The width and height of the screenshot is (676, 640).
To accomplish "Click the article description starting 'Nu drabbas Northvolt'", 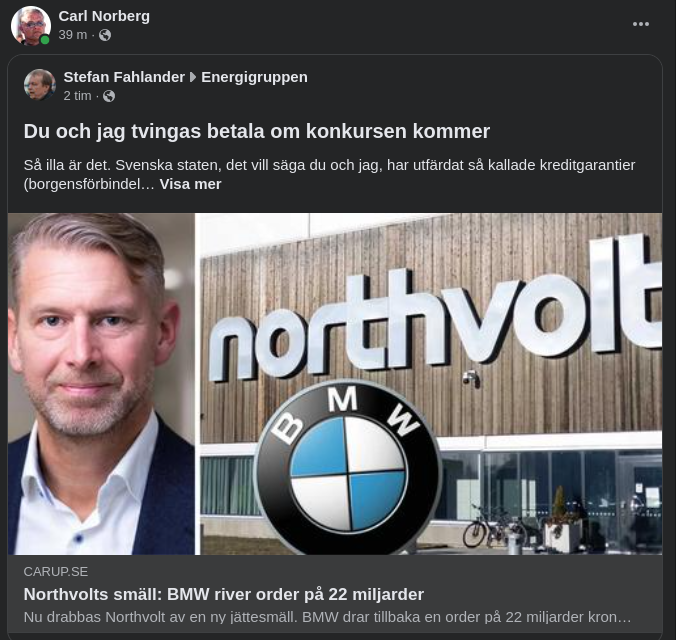I will tap(327, 617).
